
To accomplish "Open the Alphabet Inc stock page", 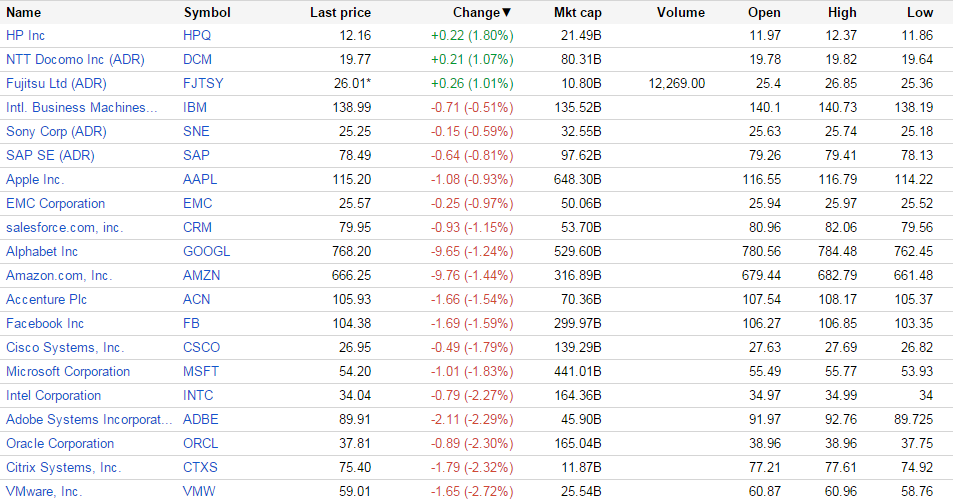I will click(42, 251).
